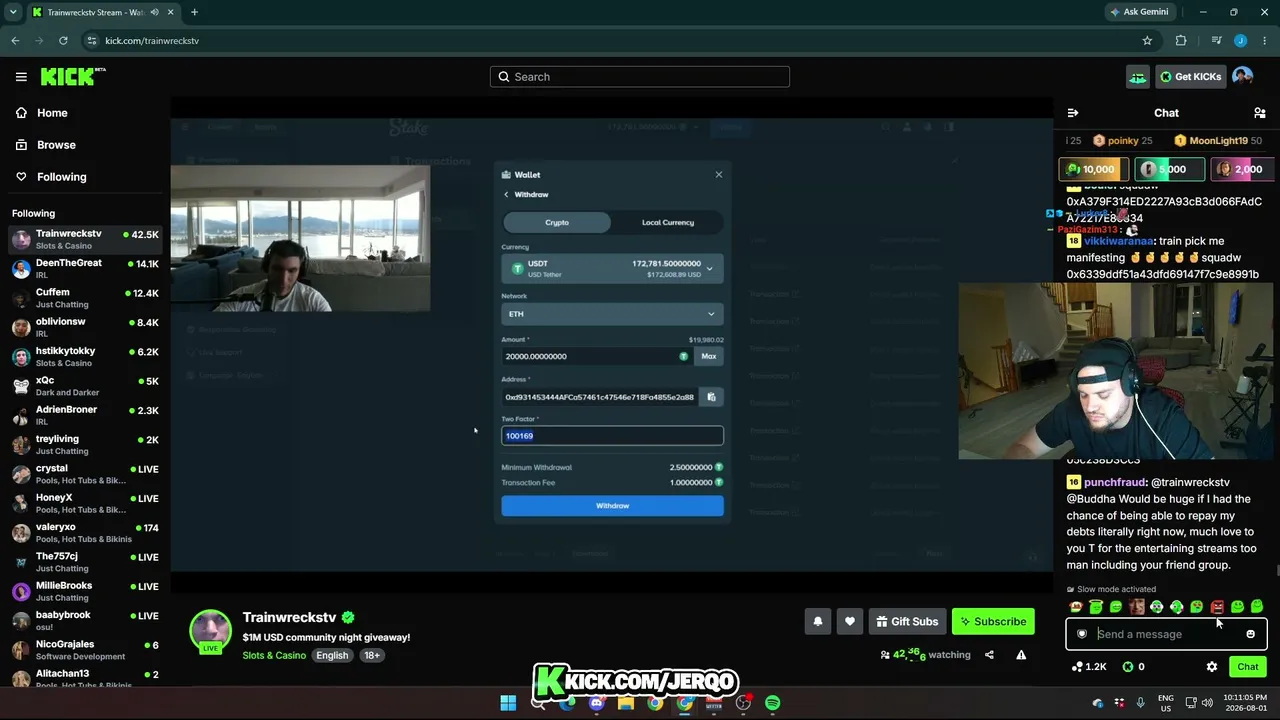
Task: Report the stream via warning icon
Action: [1021, 655]
